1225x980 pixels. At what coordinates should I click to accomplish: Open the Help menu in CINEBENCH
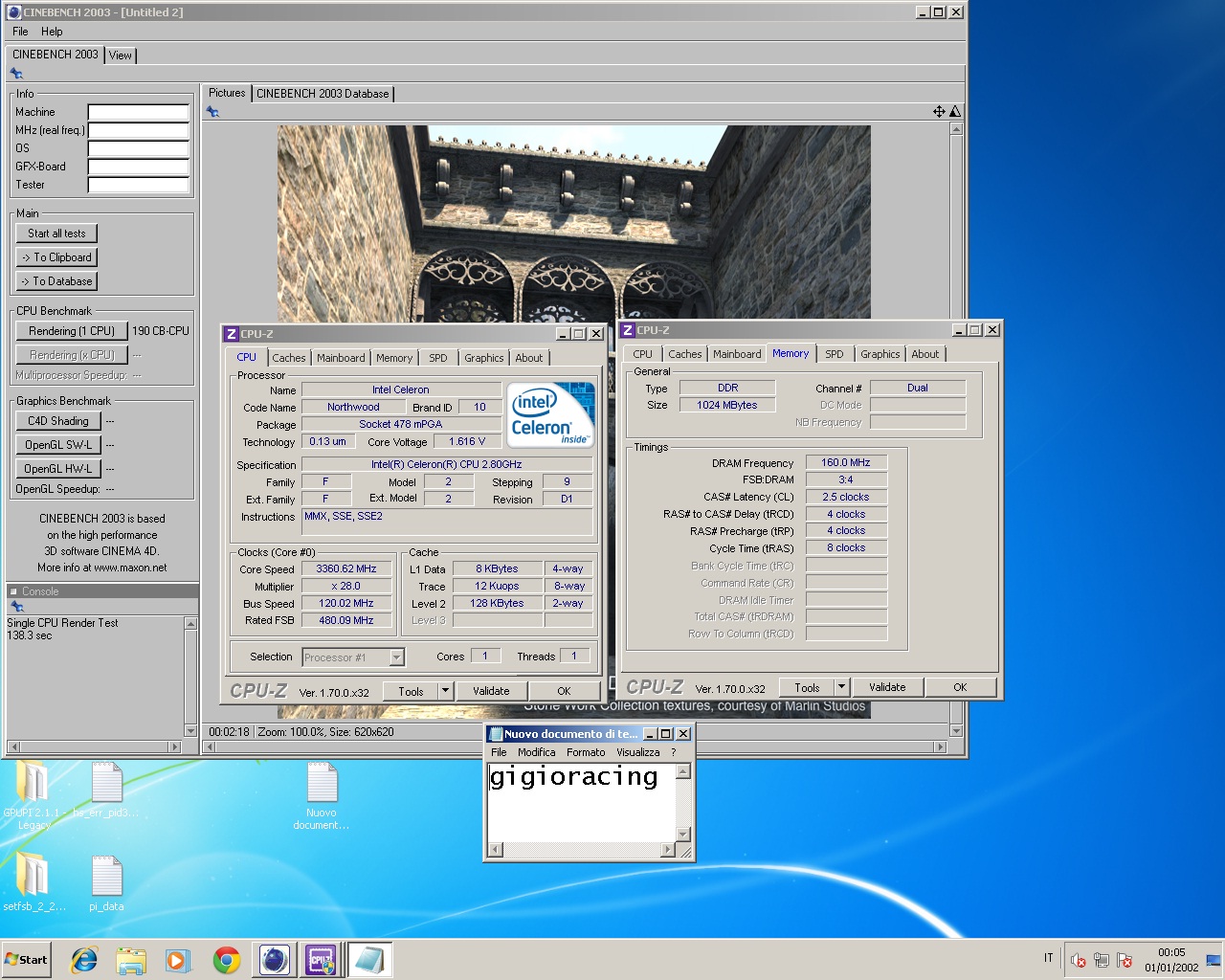pos(52,32)
